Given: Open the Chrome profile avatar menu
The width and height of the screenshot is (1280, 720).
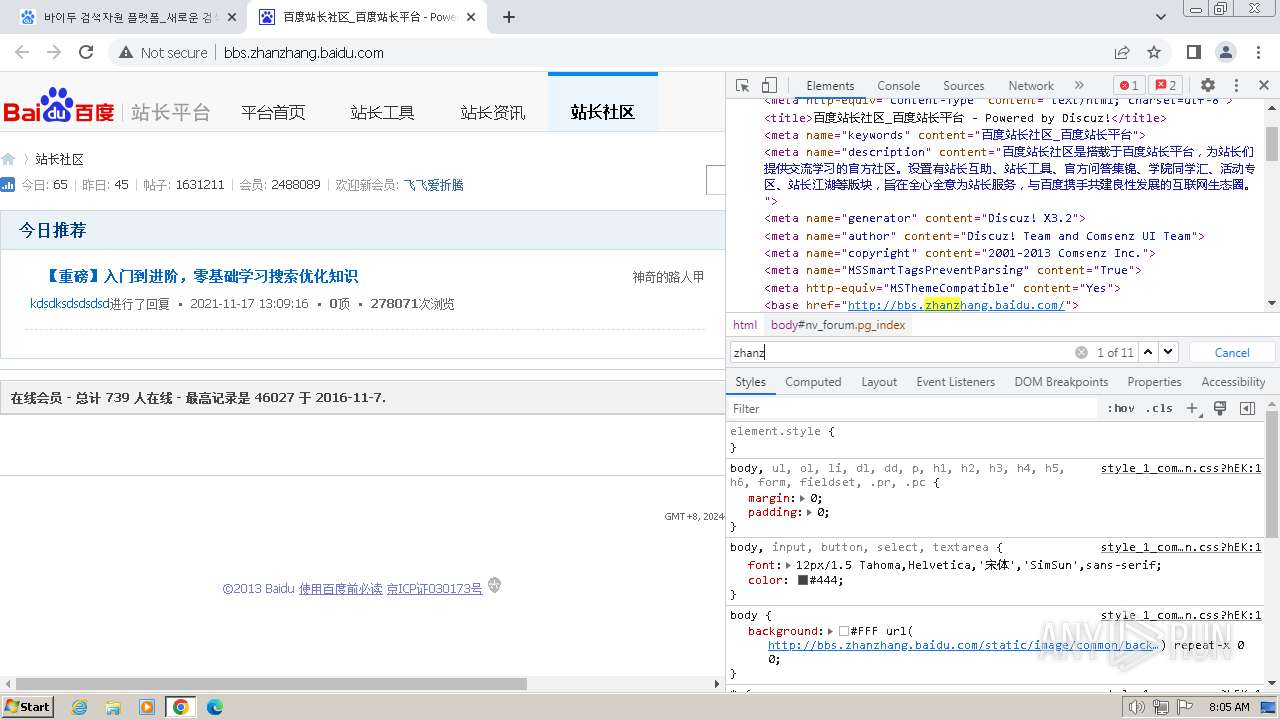Looking at the screenshot, I should click(x=1226, y=52).
